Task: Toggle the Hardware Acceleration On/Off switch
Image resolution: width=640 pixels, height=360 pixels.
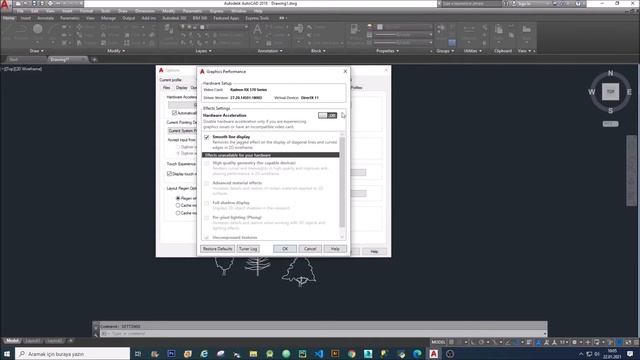Action: [327, 116]
